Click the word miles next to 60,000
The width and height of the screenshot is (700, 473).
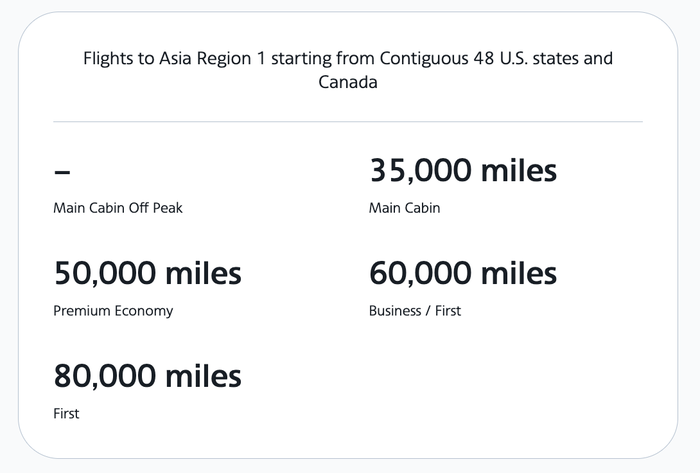click(x=519, y=273)
